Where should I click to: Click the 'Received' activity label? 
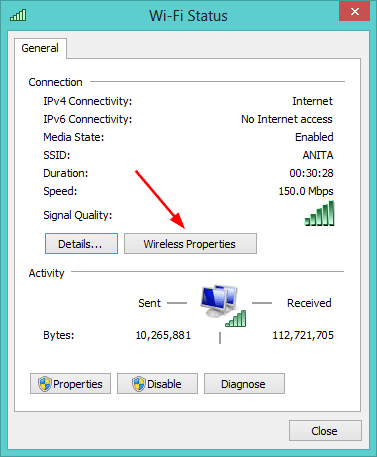(309, 303)
